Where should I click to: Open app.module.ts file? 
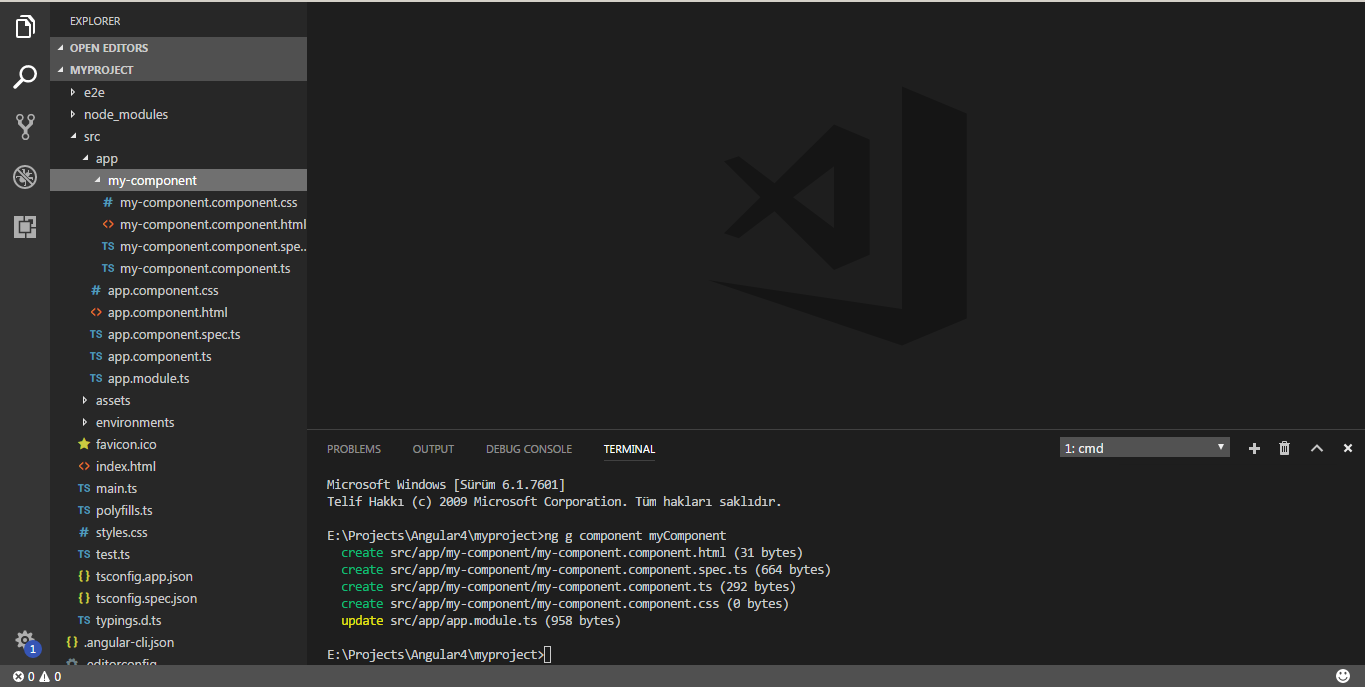178,378
